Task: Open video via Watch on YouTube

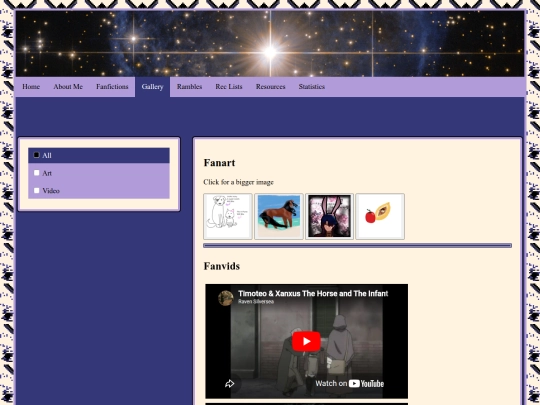Action: pyautogui.click(x=350, y=384)
